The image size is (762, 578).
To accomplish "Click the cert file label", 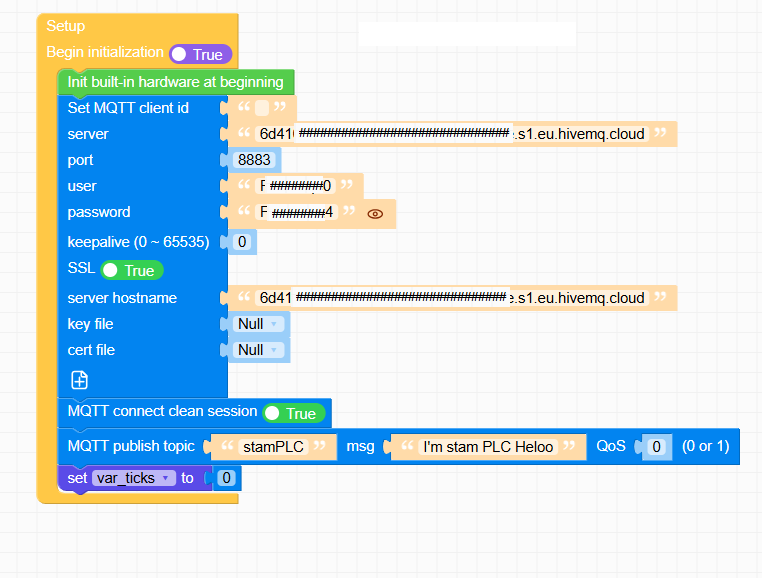I will point(91,350).
